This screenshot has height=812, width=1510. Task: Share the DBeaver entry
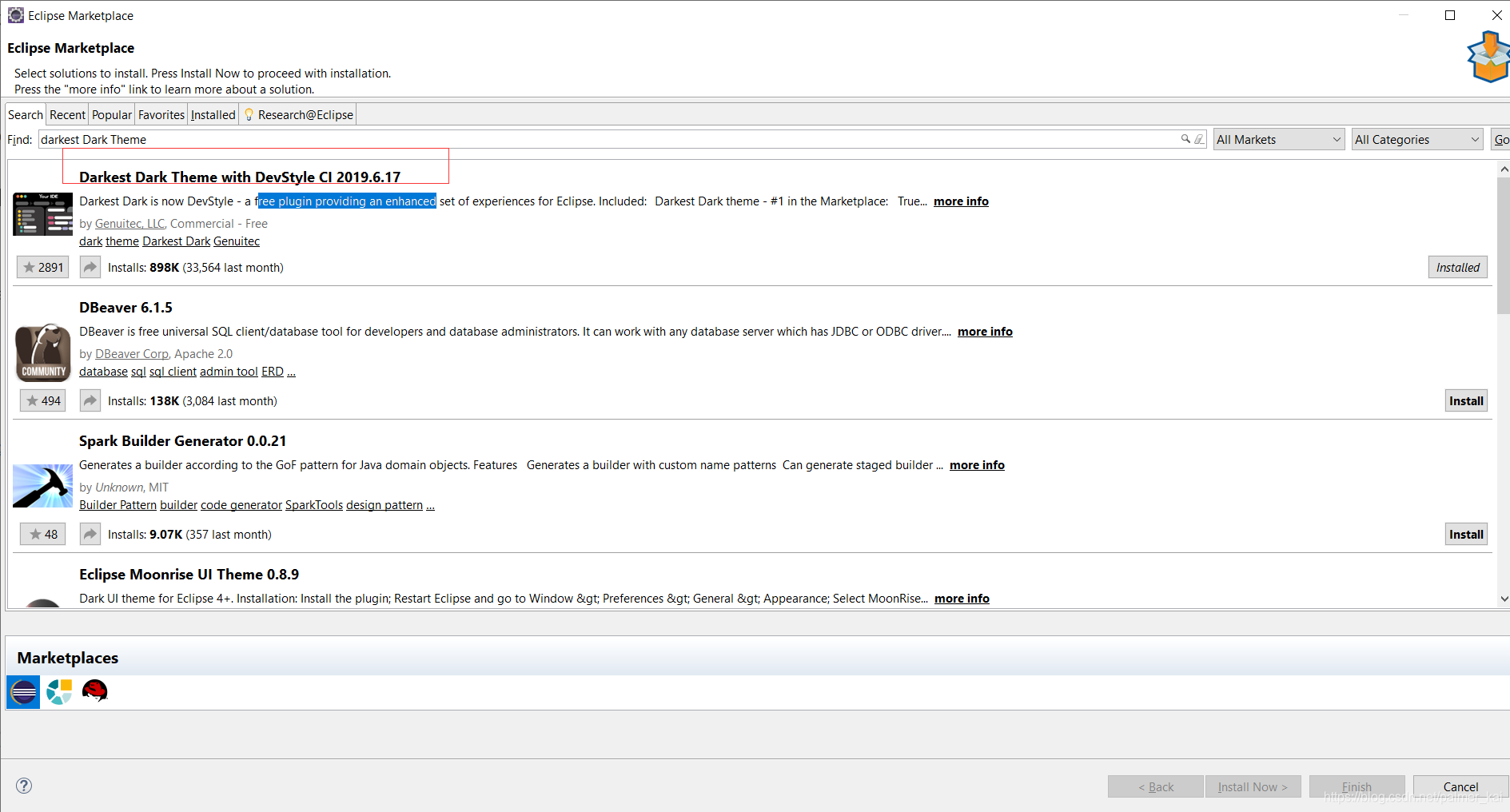point(90,401)
